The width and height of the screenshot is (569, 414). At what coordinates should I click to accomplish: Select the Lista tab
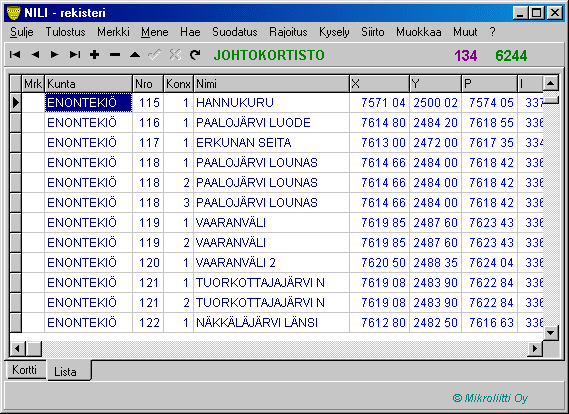point(65,371)
